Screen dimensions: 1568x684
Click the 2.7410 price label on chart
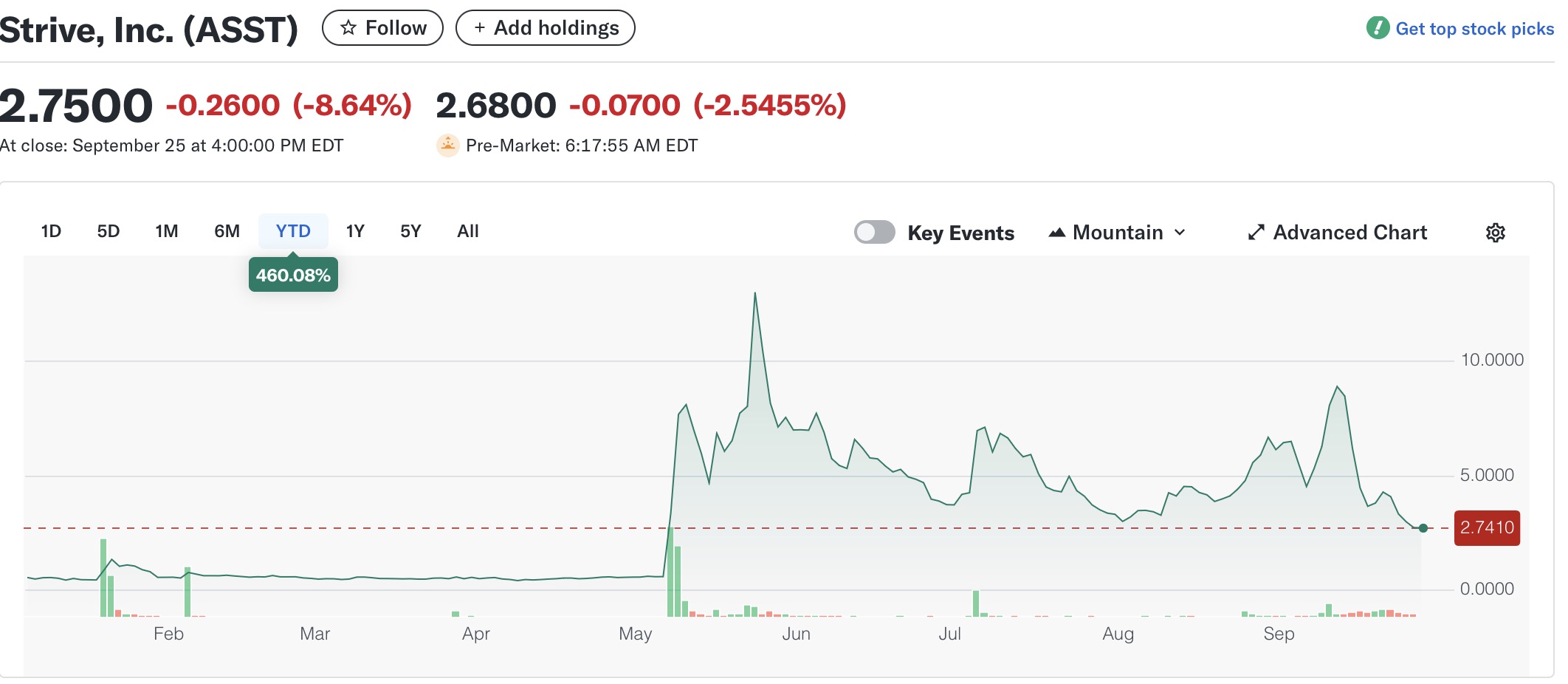click(x=1487, y=528)
